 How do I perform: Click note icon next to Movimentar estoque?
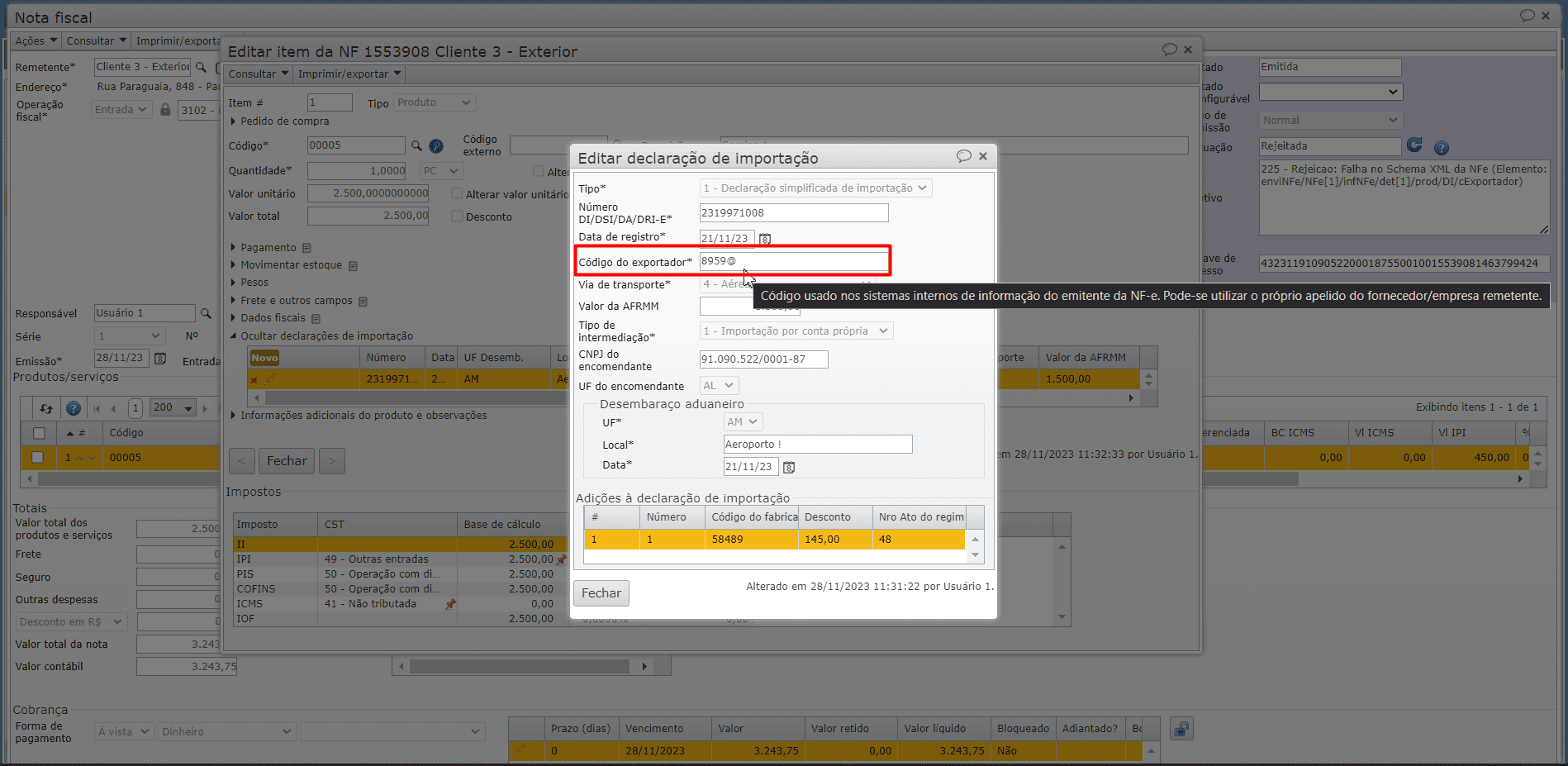pos(353,266)
